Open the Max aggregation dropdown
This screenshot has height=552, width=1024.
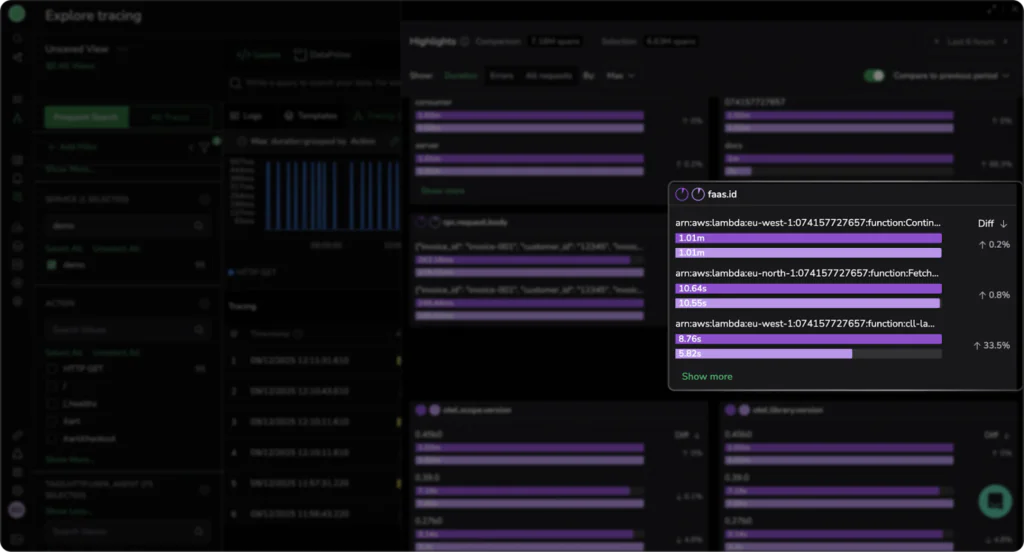620,76
